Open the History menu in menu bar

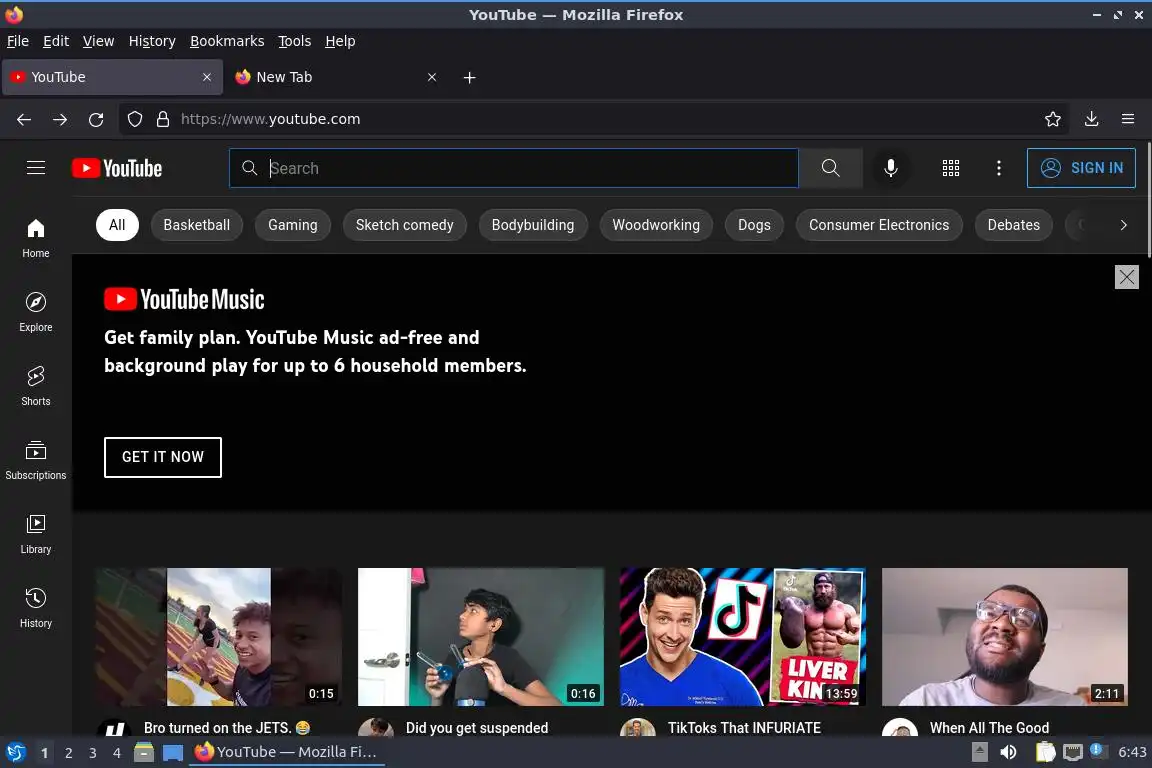pos(152,41)
